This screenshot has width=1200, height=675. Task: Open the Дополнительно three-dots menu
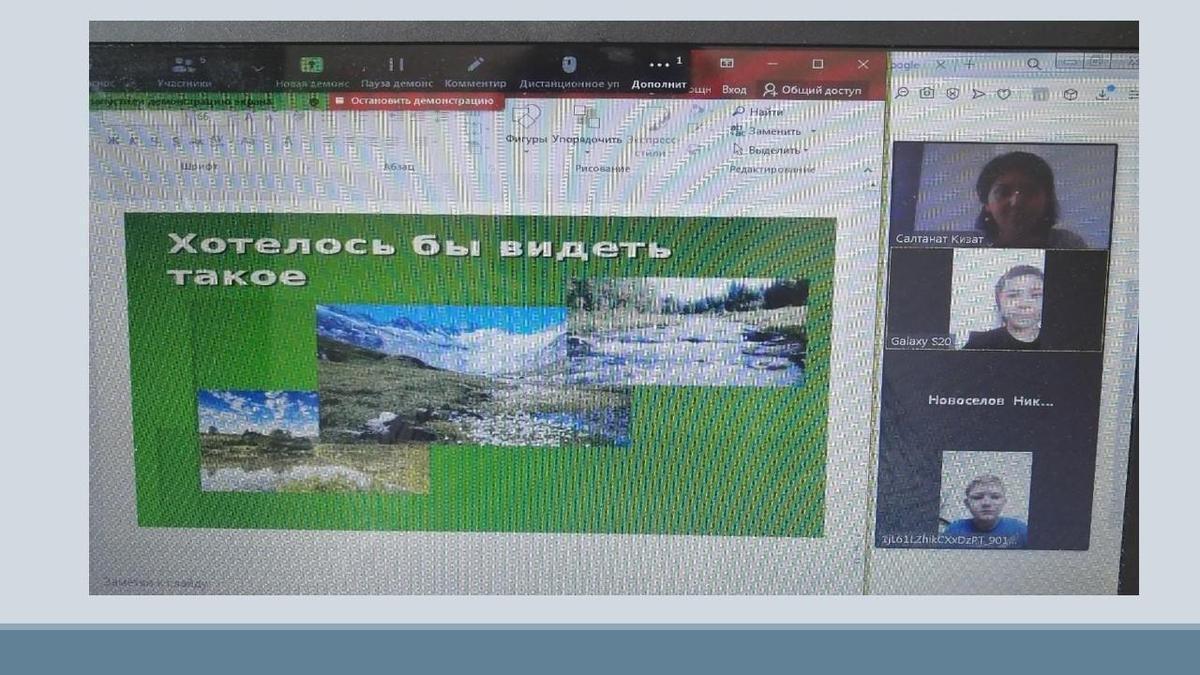(x=659, y=70)
